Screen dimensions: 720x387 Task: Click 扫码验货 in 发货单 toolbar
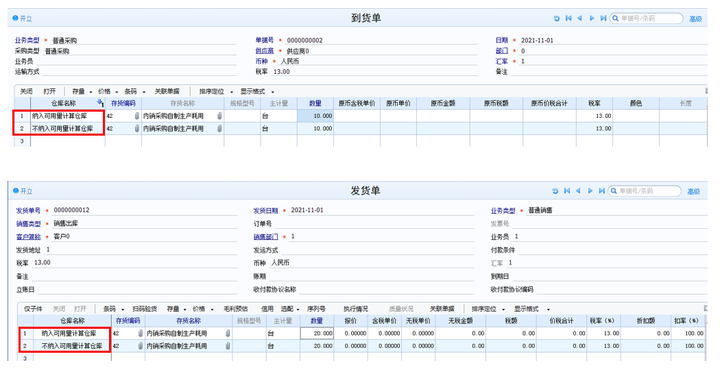tap(145, 309)
